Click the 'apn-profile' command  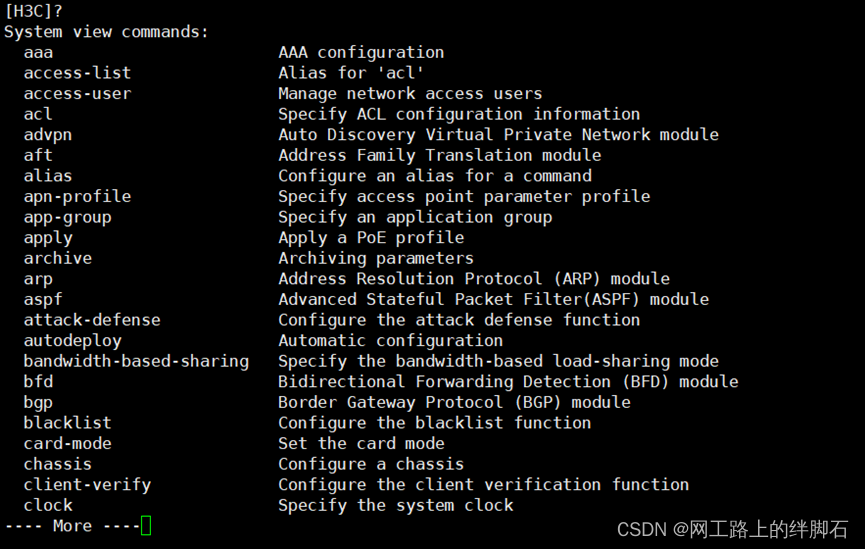pyautogui.click(x=77, y=196)
